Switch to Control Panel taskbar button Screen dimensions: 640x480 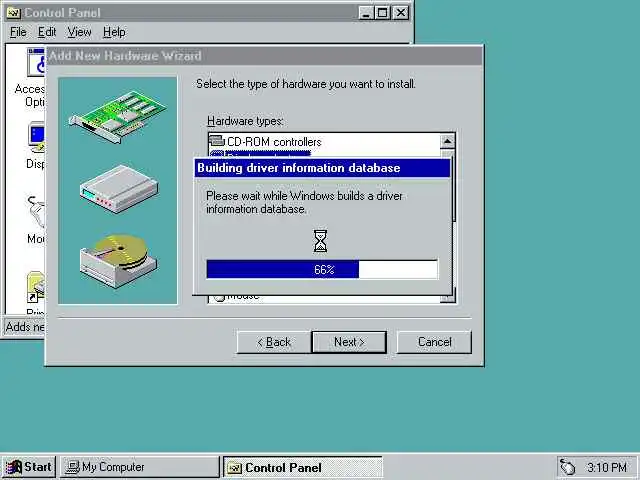pyautogui.click(x=303, y=467)
